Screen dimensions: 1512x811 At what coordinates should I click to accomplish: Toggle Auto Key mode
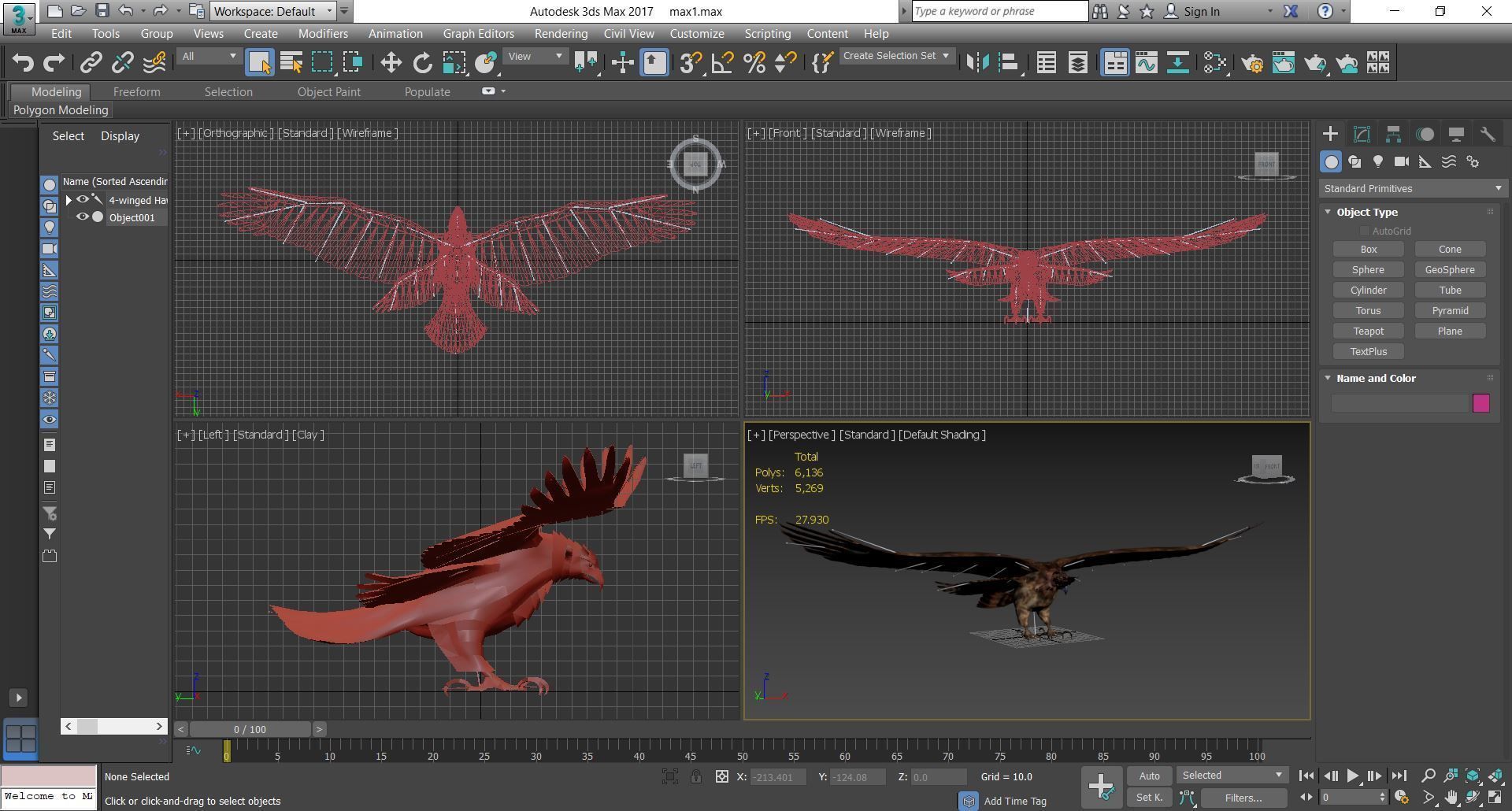click(1149, 776)
